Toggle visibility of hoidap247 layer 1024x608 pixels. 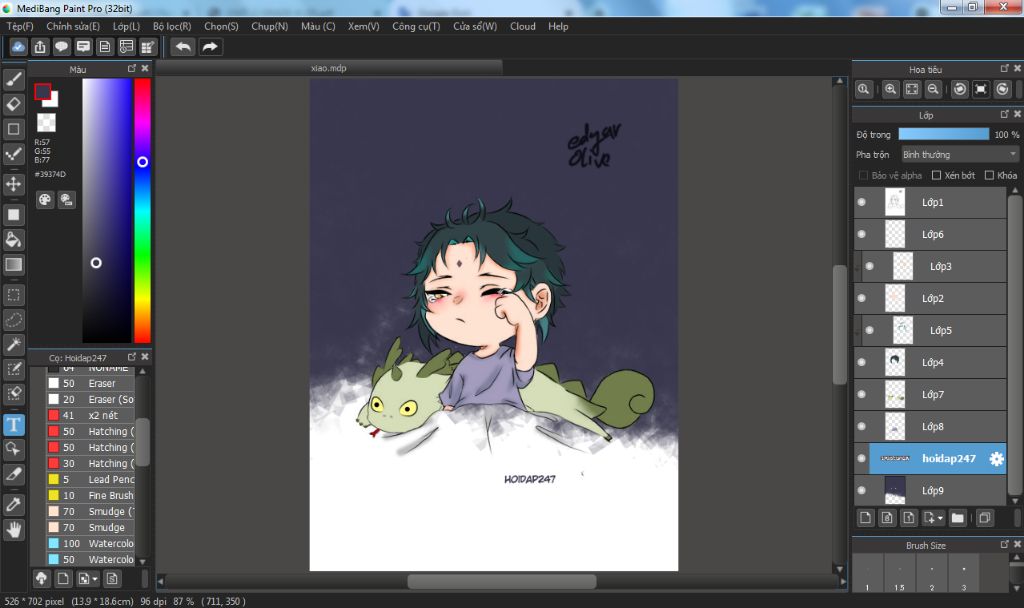(x=861, y=458)
